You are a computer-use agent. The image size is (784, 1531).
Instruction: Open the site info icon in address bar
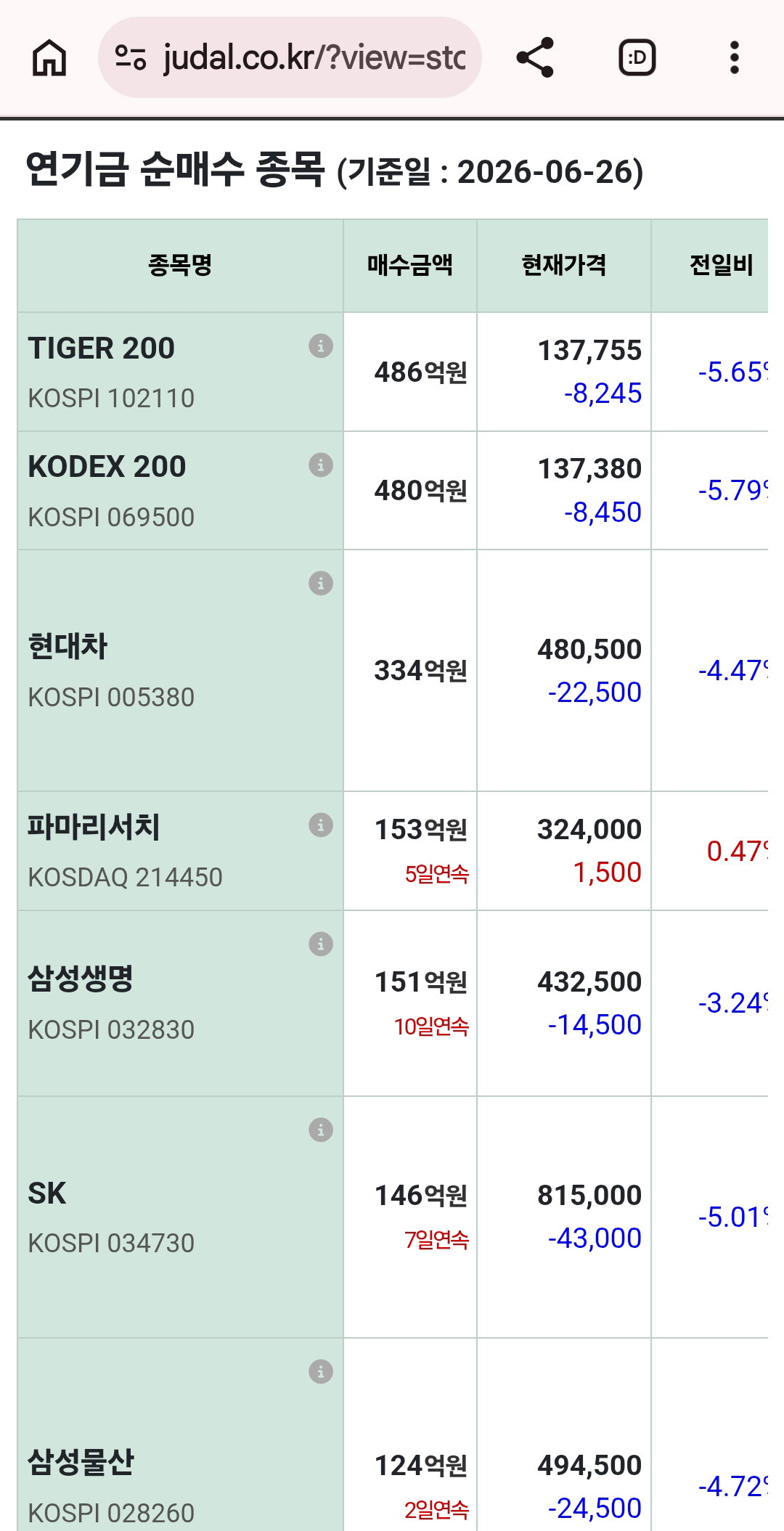[131, 57]
